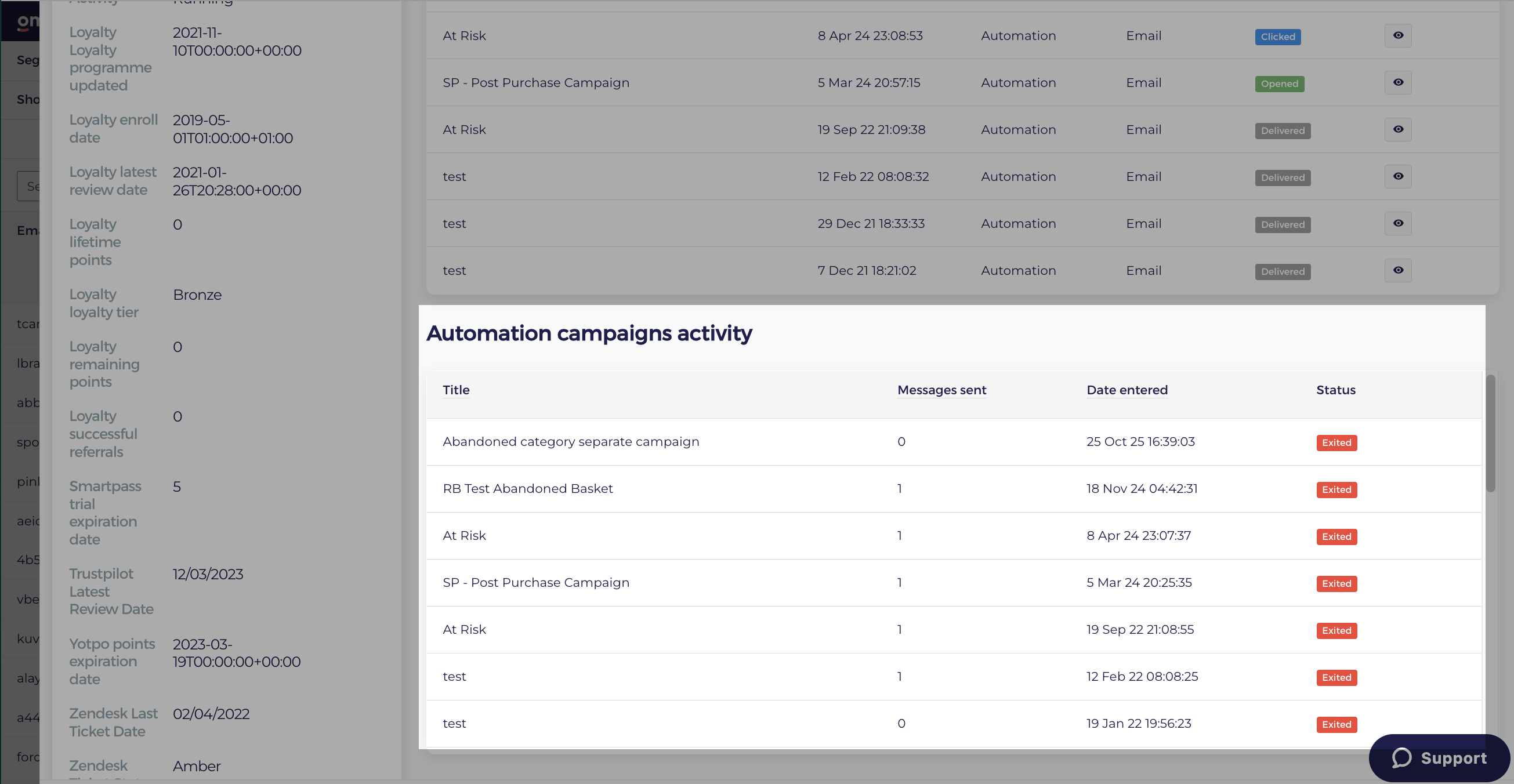This screenshot has width=1514, height=784.
Task: Open RB Test Abandoned Basket row
Action: [x=953, y=489]
